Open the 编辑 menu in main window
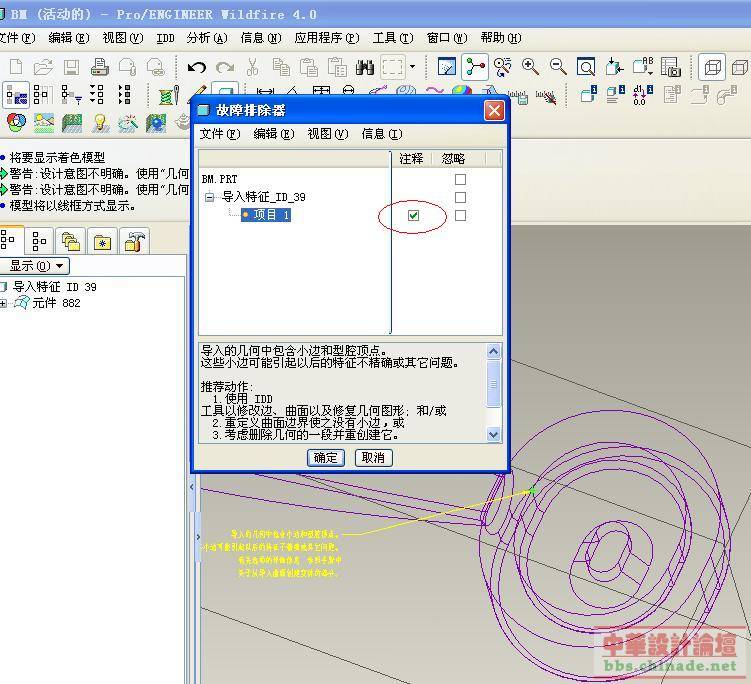The height and width of the screenshot is (684, 751). (x=69, y=38)
